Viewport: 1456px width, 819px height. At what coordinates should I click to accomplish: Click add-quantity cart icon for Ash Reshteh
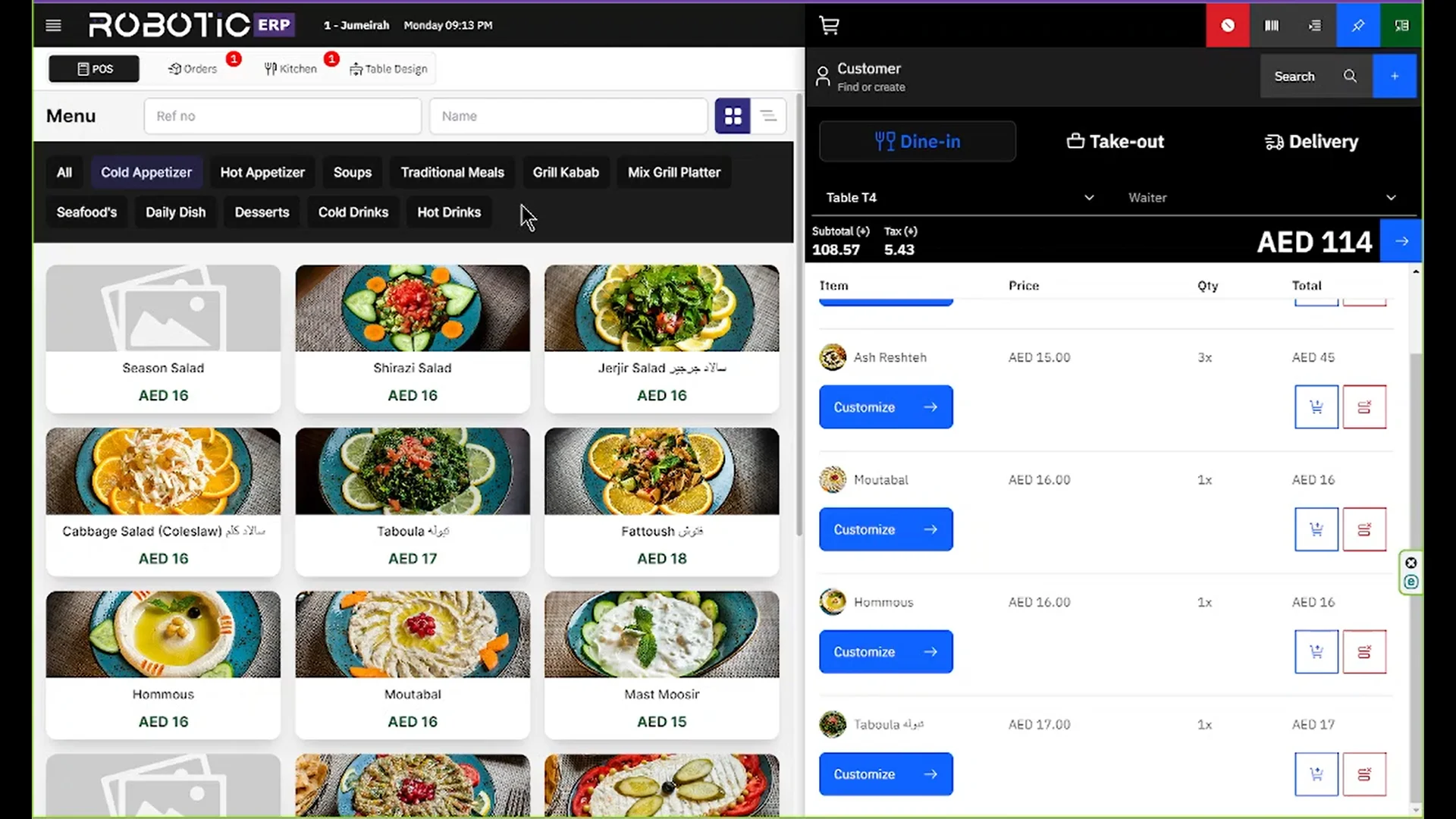coord(1316,407)
